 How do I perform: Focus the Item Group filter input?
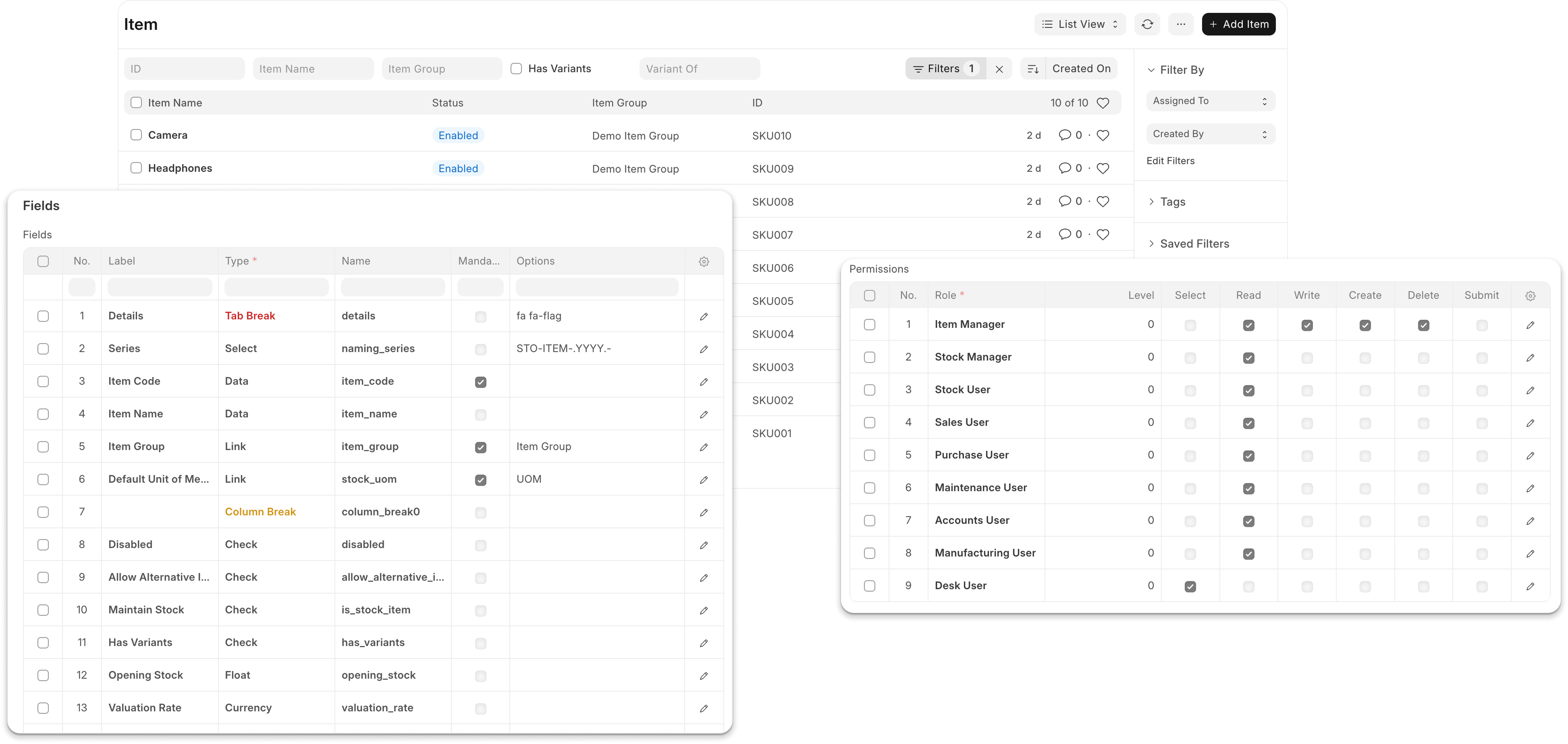pos(441,69)
